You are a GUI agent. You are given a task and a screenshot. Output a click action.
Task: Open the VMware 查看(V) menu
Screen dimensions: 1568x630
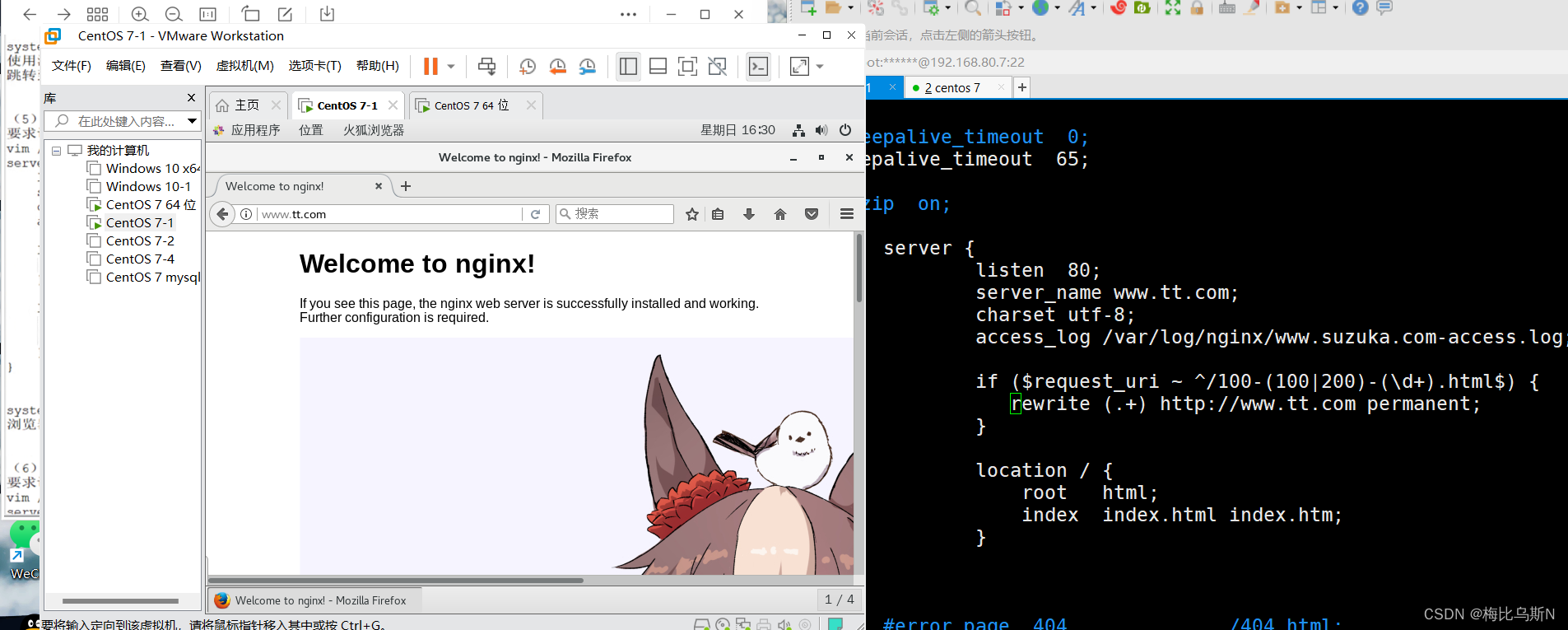tap(181, 66)
